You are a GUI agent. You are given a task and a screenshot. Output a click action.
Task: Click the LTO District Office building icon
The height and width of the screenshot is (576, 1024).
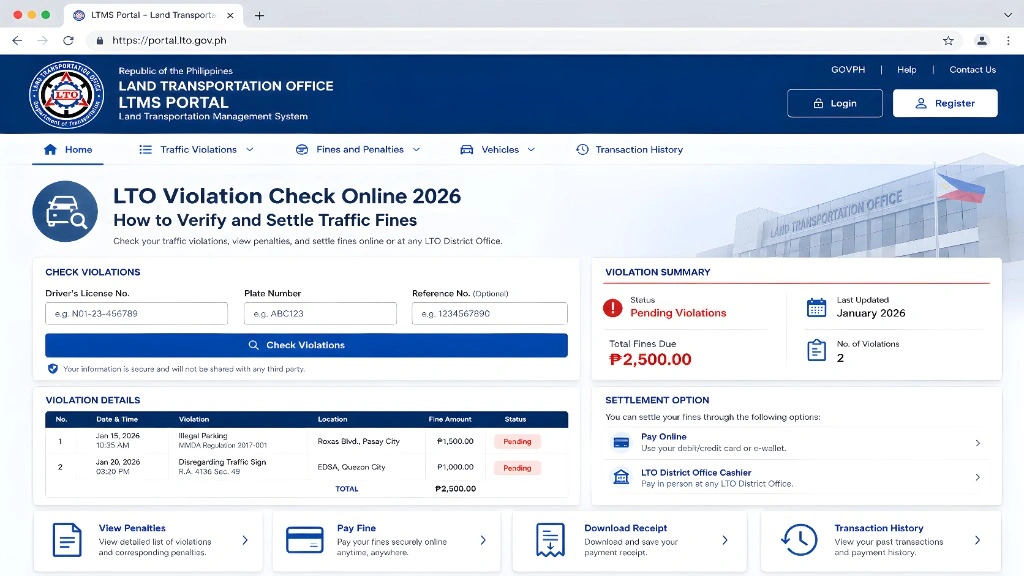[621, 477]
